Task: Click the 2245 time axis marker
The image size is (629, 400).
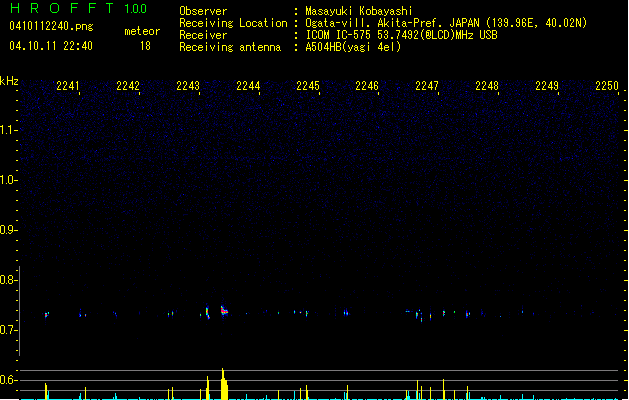Action: pyautogui.click(x=308, y=85)
